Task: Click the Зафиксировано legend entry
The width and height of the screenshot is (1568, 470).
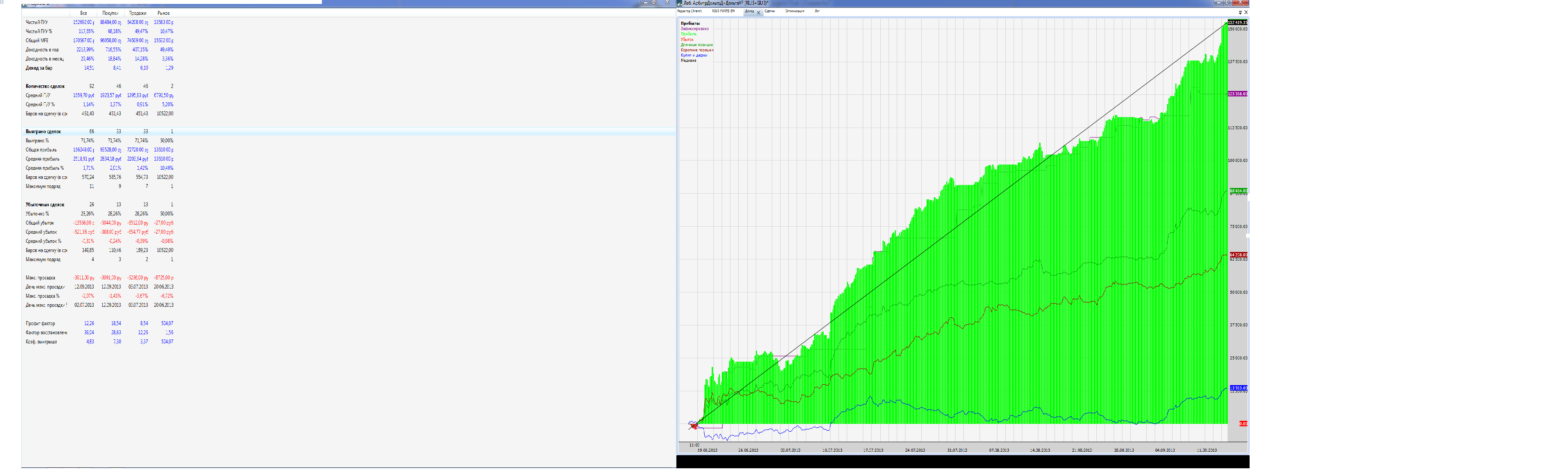Action: click(694, 29)
